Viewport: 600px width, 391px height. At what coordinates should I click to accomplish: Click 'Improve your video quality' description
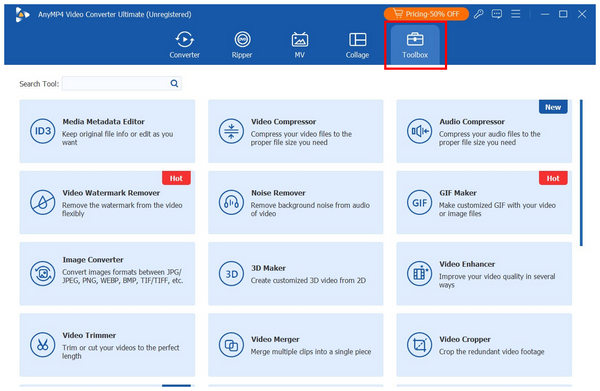coord(497,280)
